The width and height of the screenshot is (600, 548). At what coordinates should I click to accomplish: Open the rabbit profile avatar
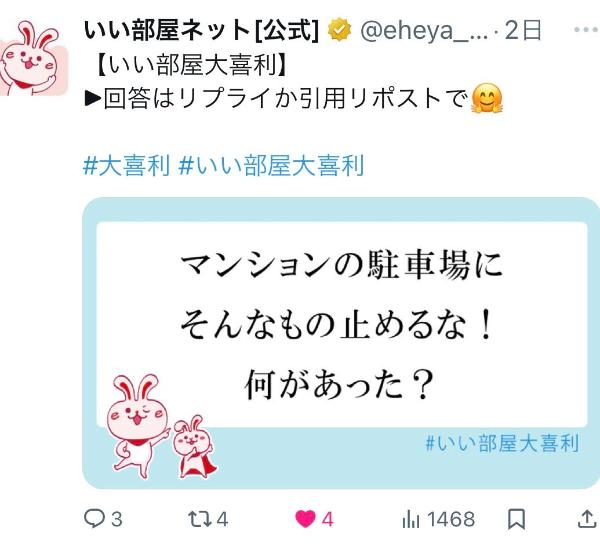pos(34,58)
